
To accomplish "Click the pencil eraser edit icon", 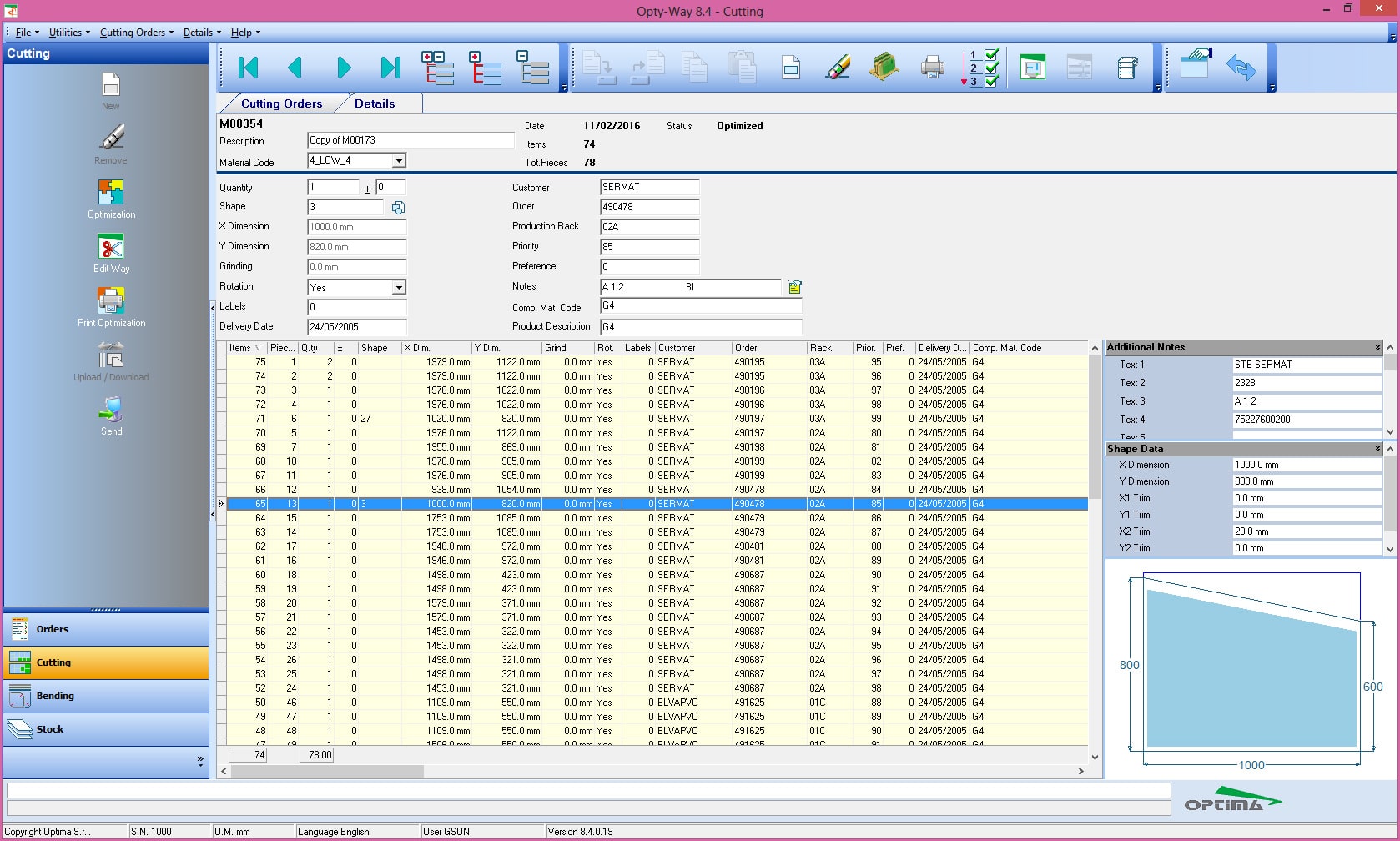I will (x=838, y=68).
